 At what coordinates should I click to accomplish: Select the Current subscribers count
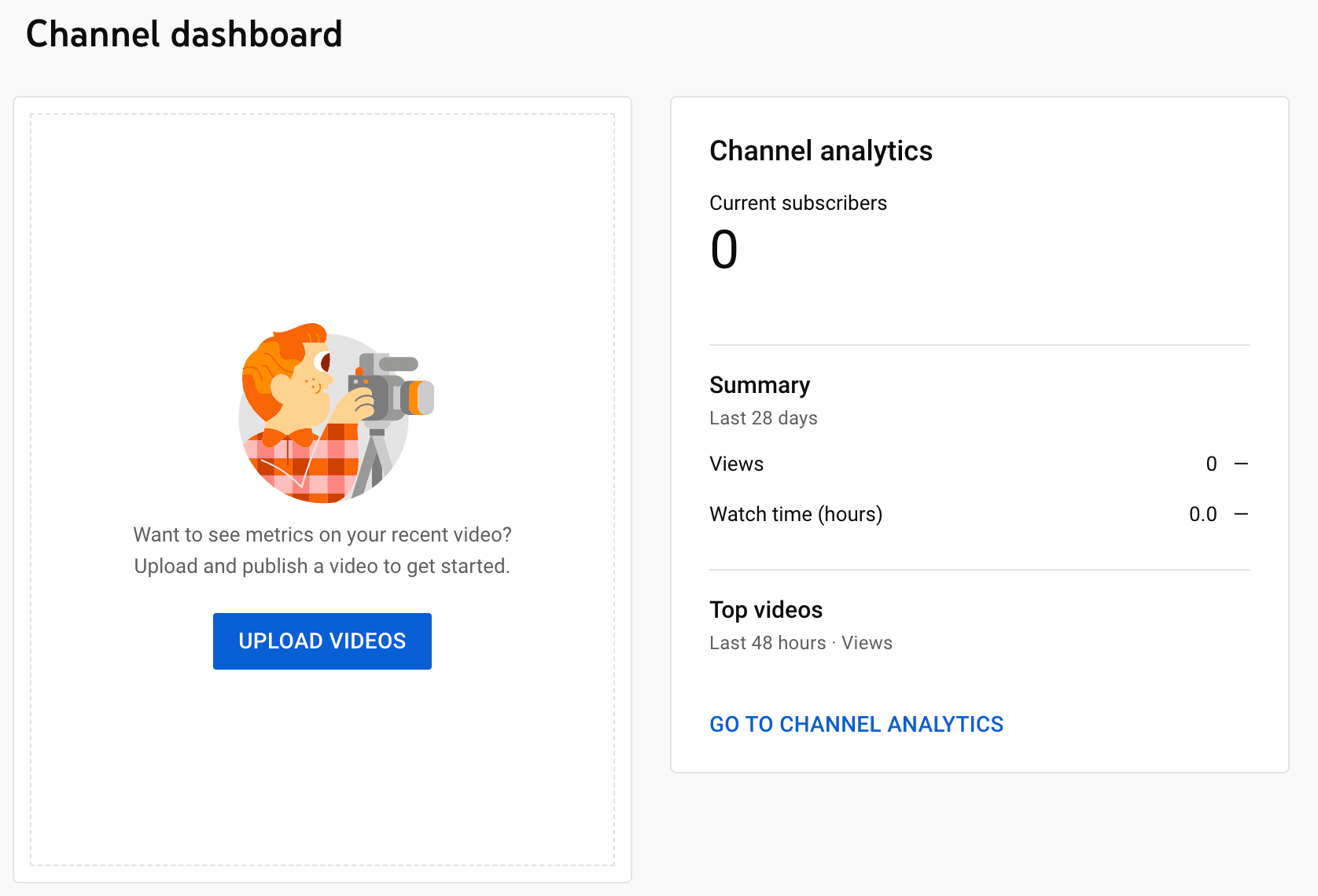[724, 250]
